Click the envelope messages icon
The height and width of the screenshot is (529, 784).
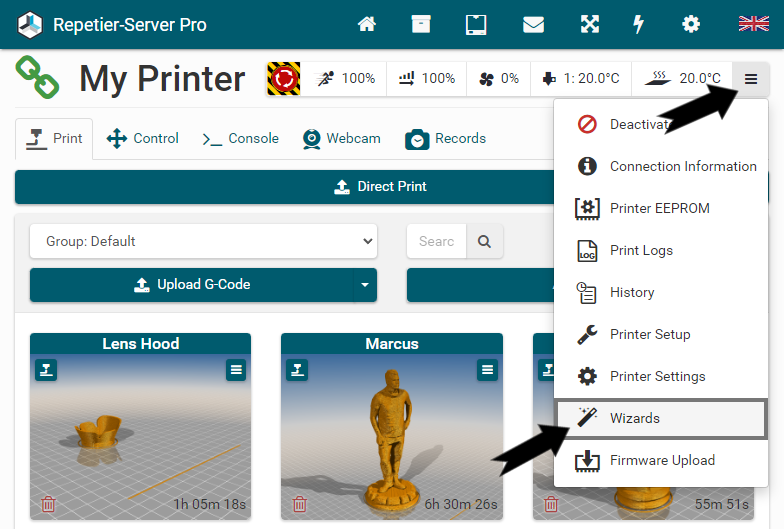pyautogui.click(x=533, y=24)
